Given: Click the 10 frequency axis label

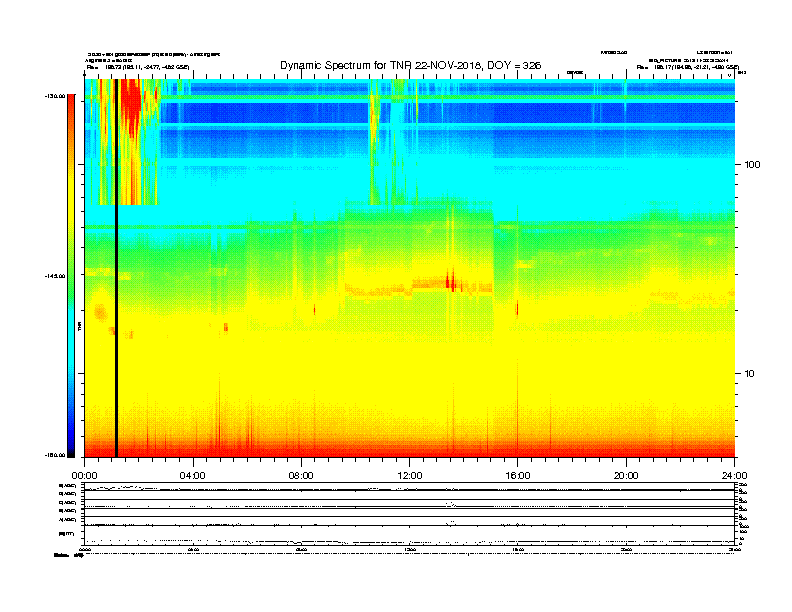Looking at the screenshot, I should (750, 374).
